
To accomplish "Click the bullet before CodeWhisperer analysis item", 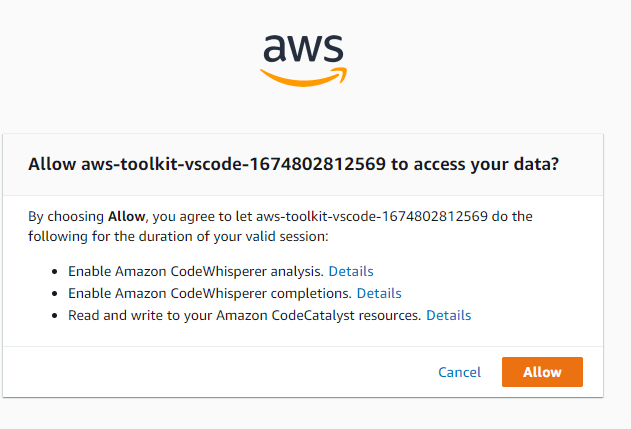I will click(55, 272).
